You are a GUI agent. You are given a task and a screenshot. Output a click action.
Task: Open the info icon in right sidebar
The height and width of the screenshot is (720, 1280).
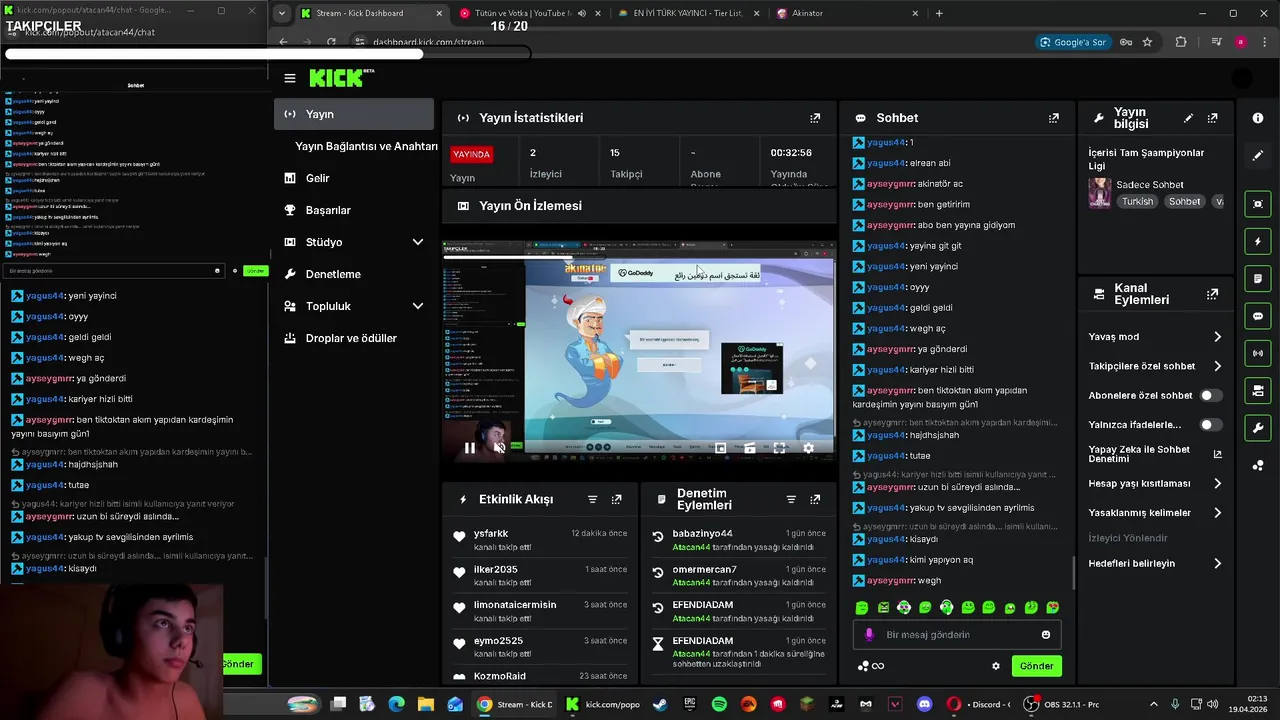(x=1258, y=118)
